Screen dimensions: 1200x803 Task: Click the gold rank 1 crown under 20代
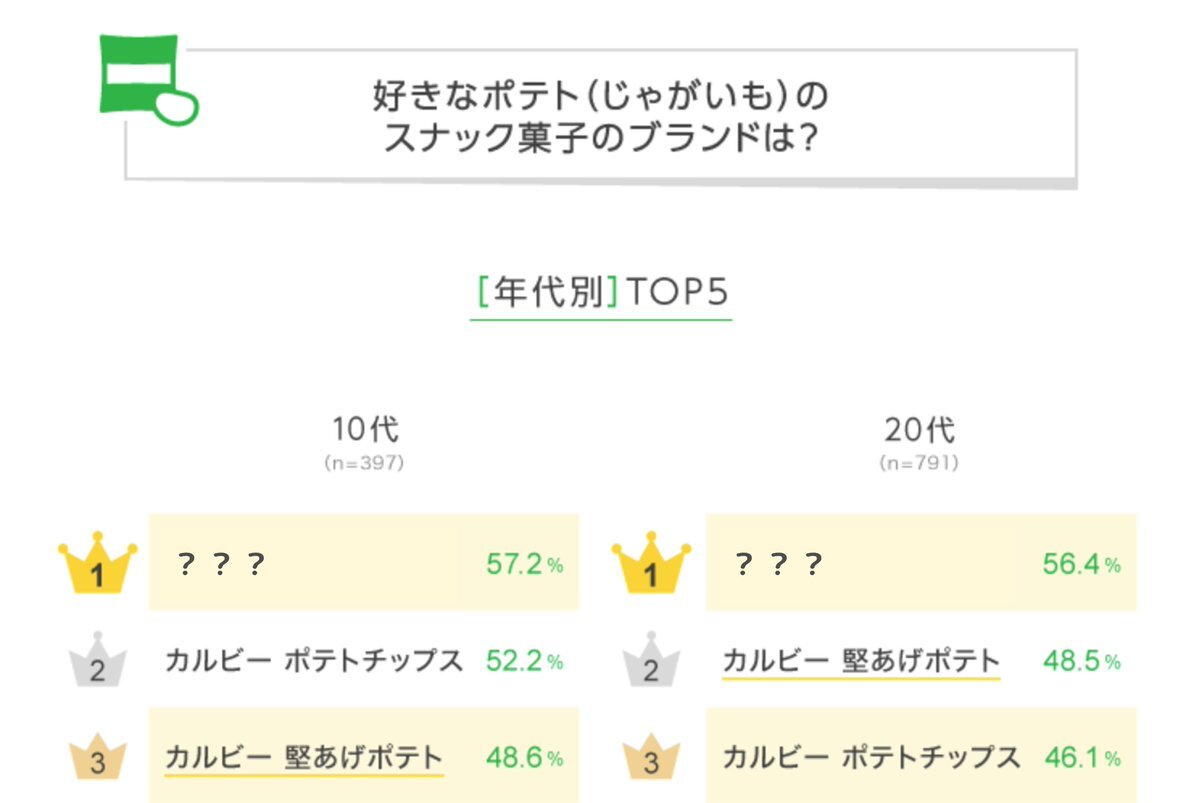[x=651, y=567]
